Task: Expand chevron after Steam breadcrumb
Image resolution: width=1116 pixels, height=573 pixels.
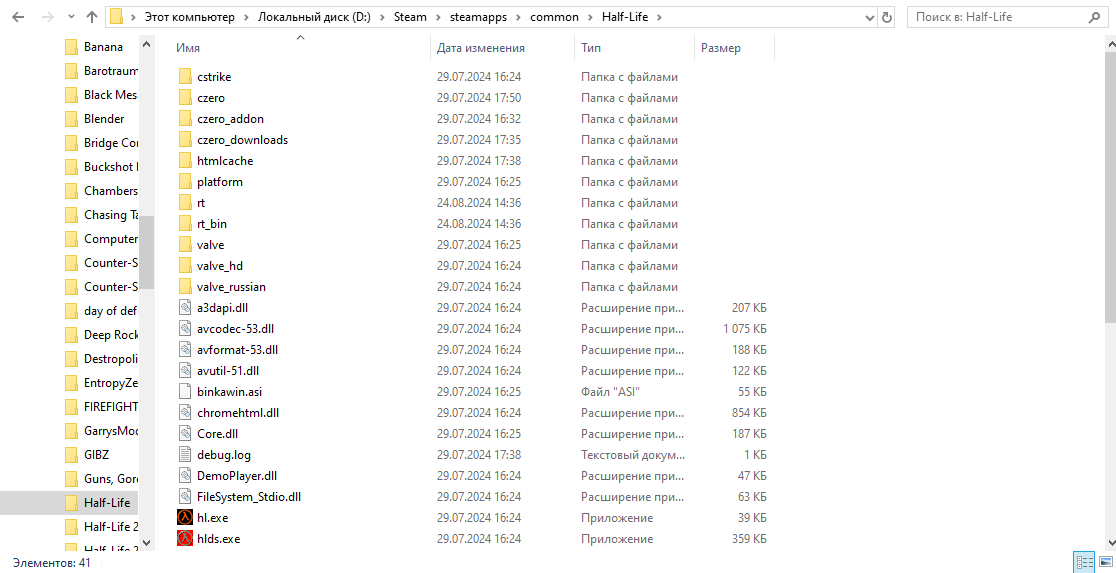Action: (438, 17)
